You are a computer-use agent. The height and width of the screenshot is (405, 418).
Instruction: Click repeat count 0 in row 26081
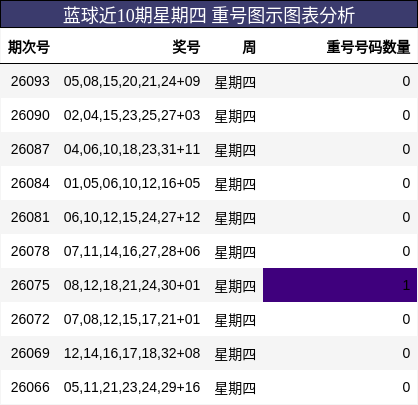406,217
